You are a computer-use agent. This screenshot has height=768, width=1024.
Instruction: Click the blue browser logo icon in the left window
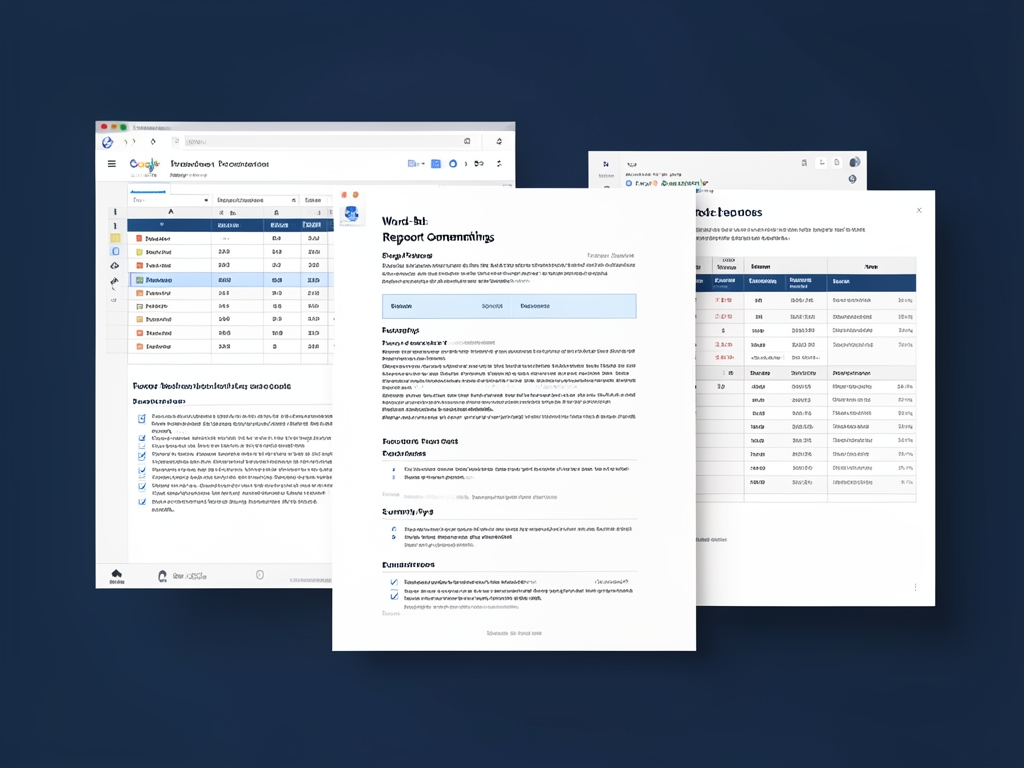pyautogui.click(x=108, y=142)
